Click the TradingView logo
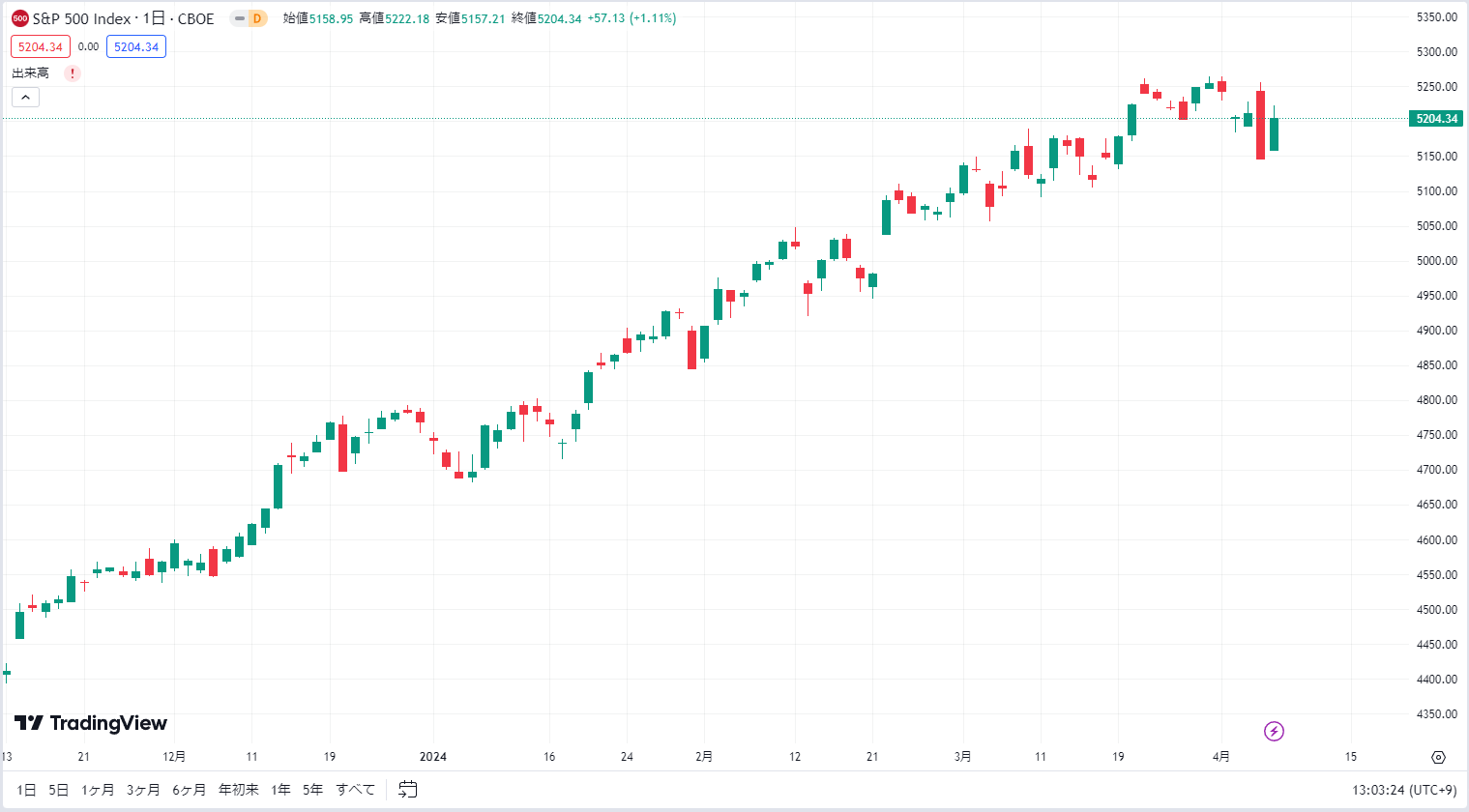This screenshot has height=812, width=1469. coord(91,723)
